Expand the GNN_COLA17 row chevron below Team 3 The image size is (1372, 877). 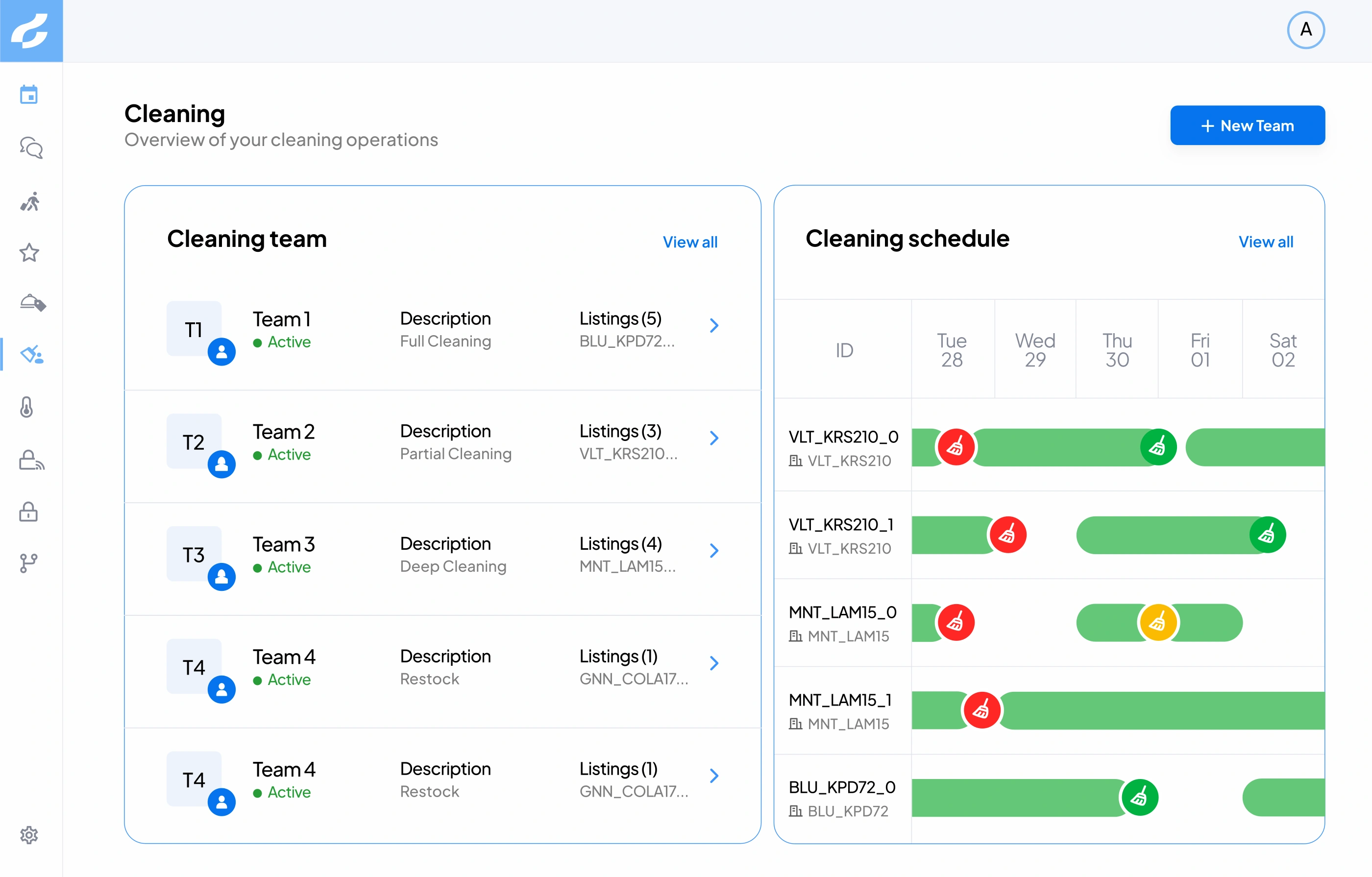[x=714, y=663]
